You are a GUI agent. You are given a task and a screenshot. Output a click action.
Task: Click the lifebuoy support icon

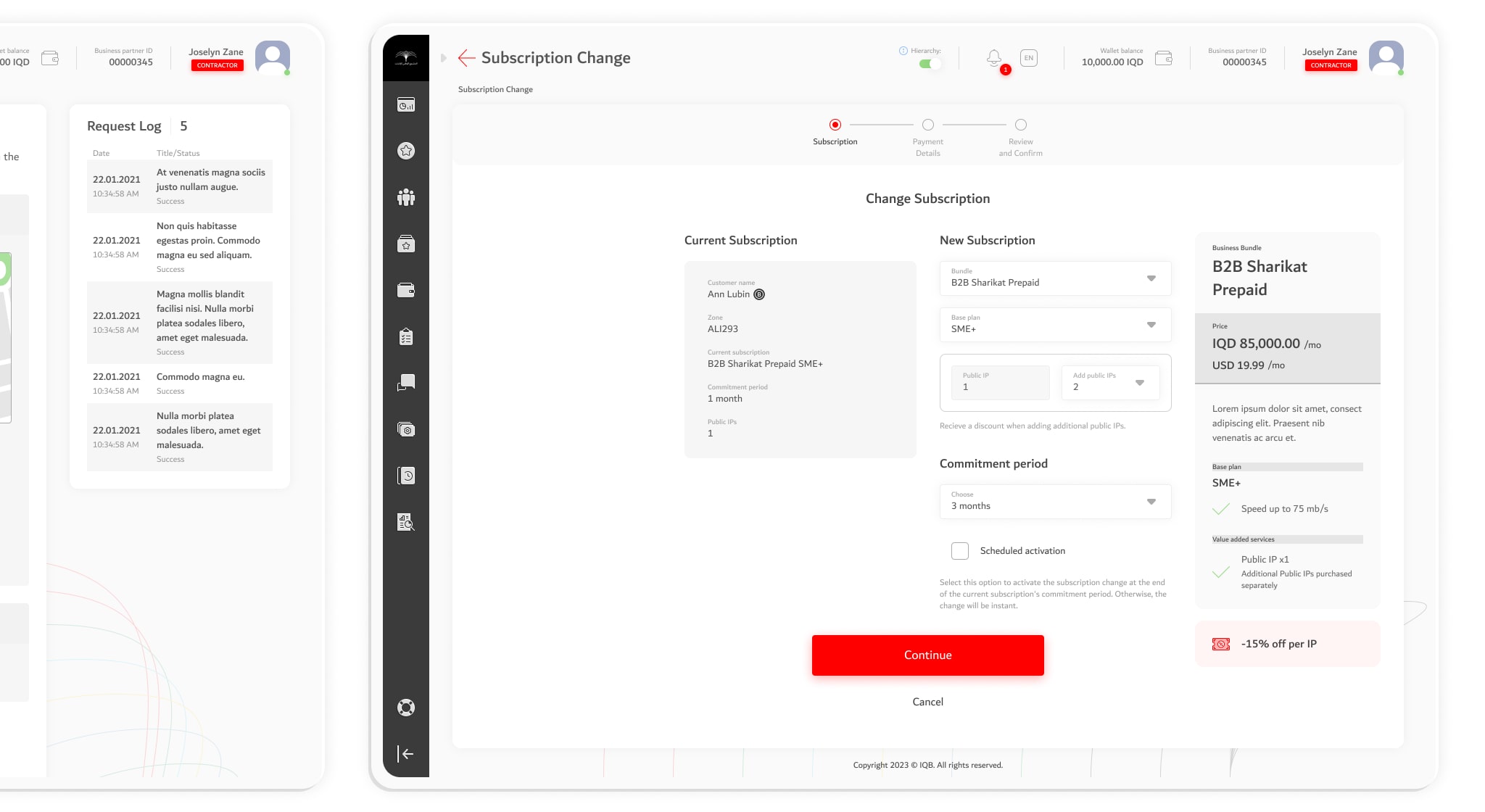tap(406, 708)
